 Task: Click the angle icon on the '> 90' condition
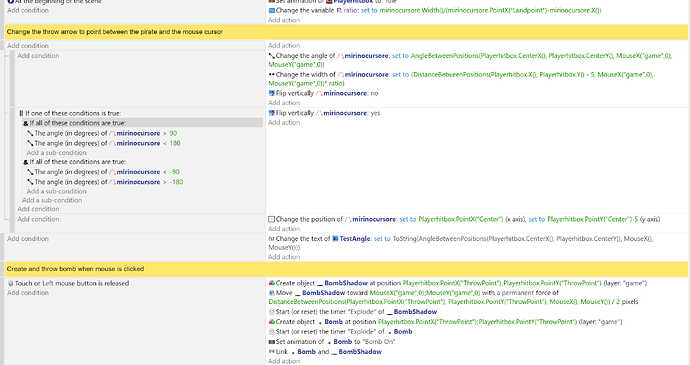30,133
